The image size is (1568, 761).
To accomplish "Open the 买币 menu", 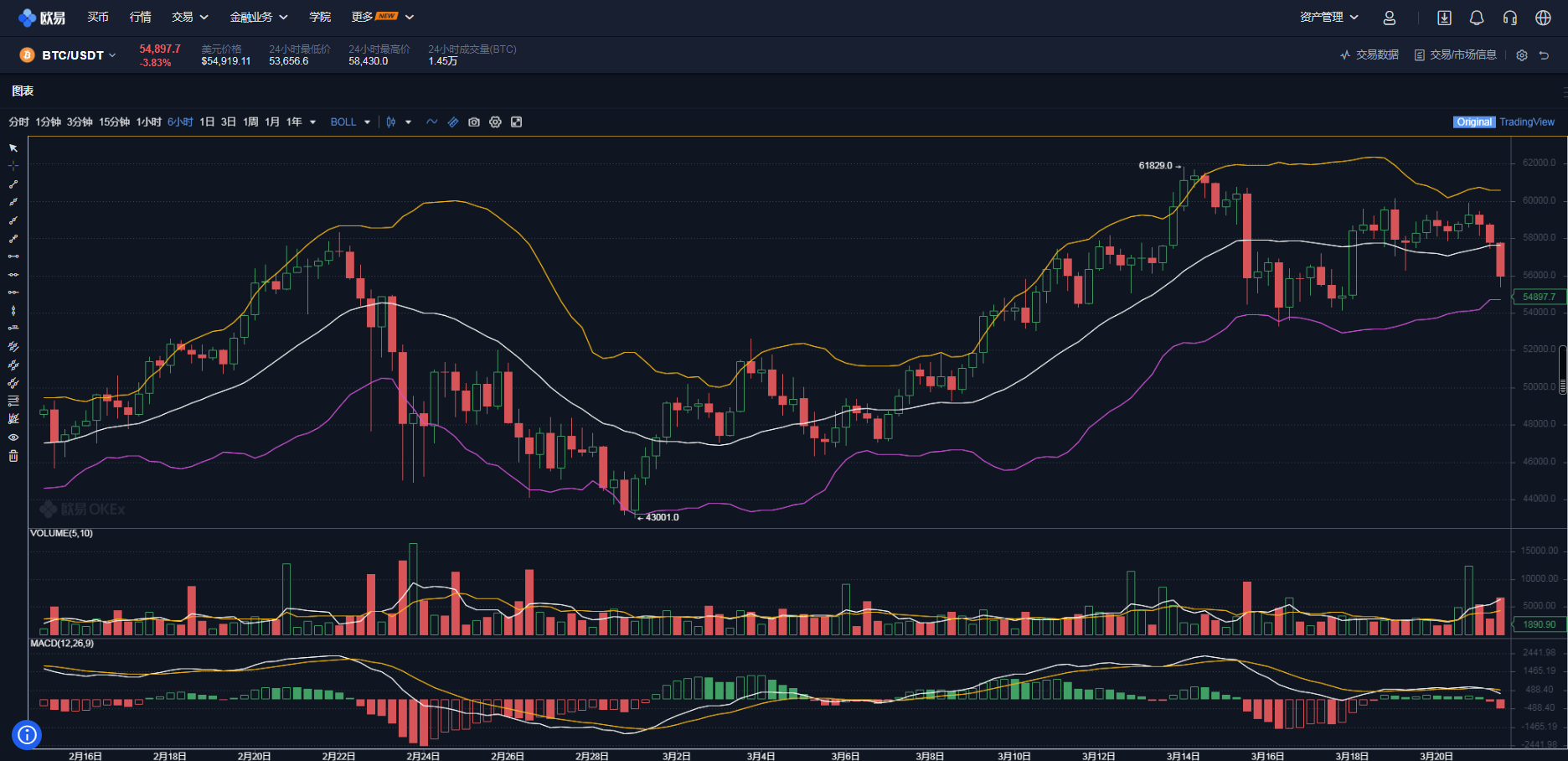I will (98, 18).
